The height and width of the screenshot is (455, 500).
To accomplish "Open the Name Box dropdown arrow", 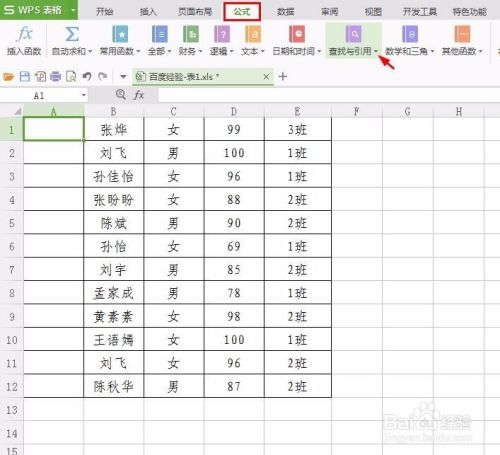I will click(84, 96).
